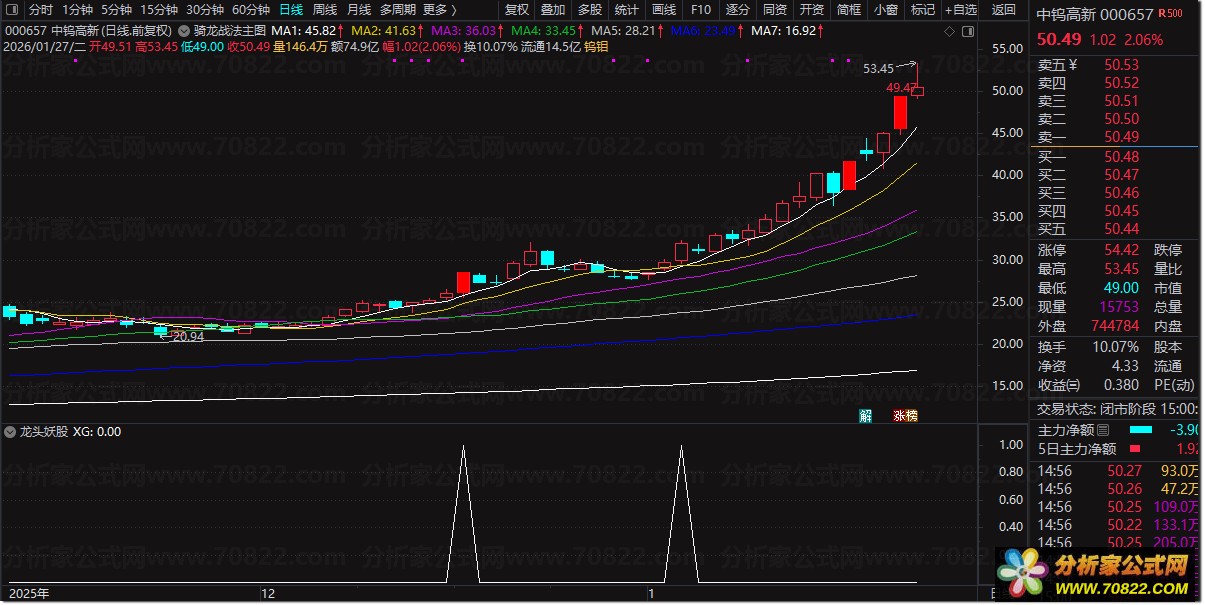Click the ¥ symbol beside 卖五
The width and height of the screenshot is (1205, 605).
click(x=1073, y=65)
